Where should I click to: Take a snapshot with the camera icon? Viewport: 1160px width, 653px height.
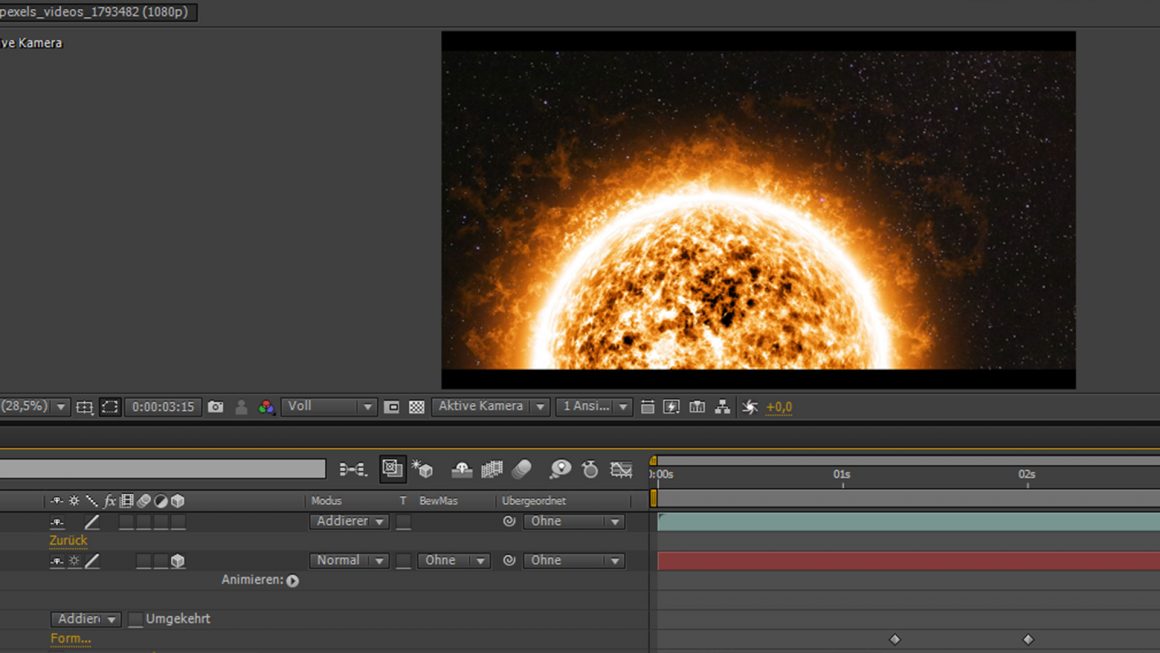(x=215, y=407)
